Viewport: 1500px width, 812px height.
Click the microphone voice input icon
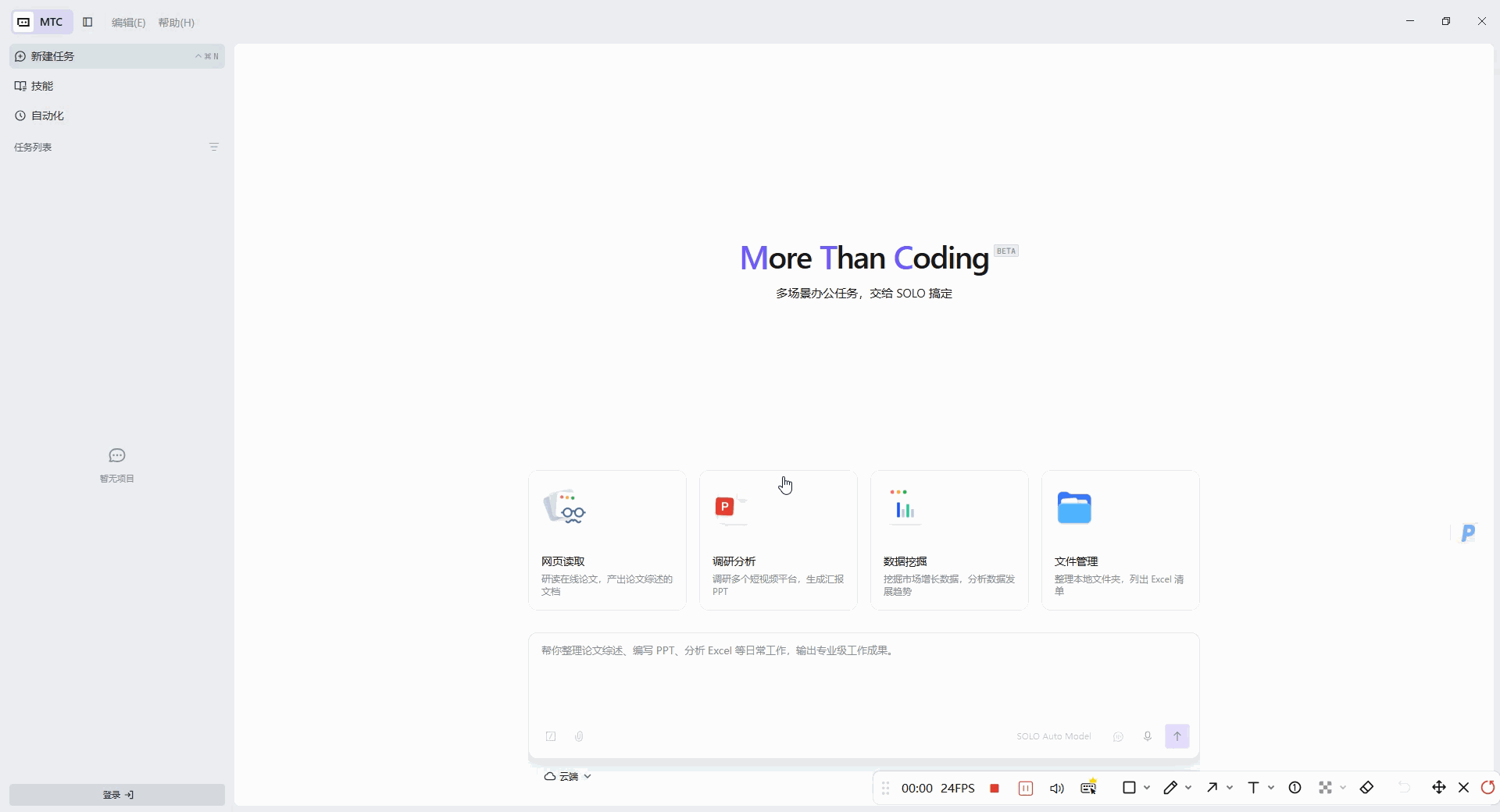coord(1148,736)
